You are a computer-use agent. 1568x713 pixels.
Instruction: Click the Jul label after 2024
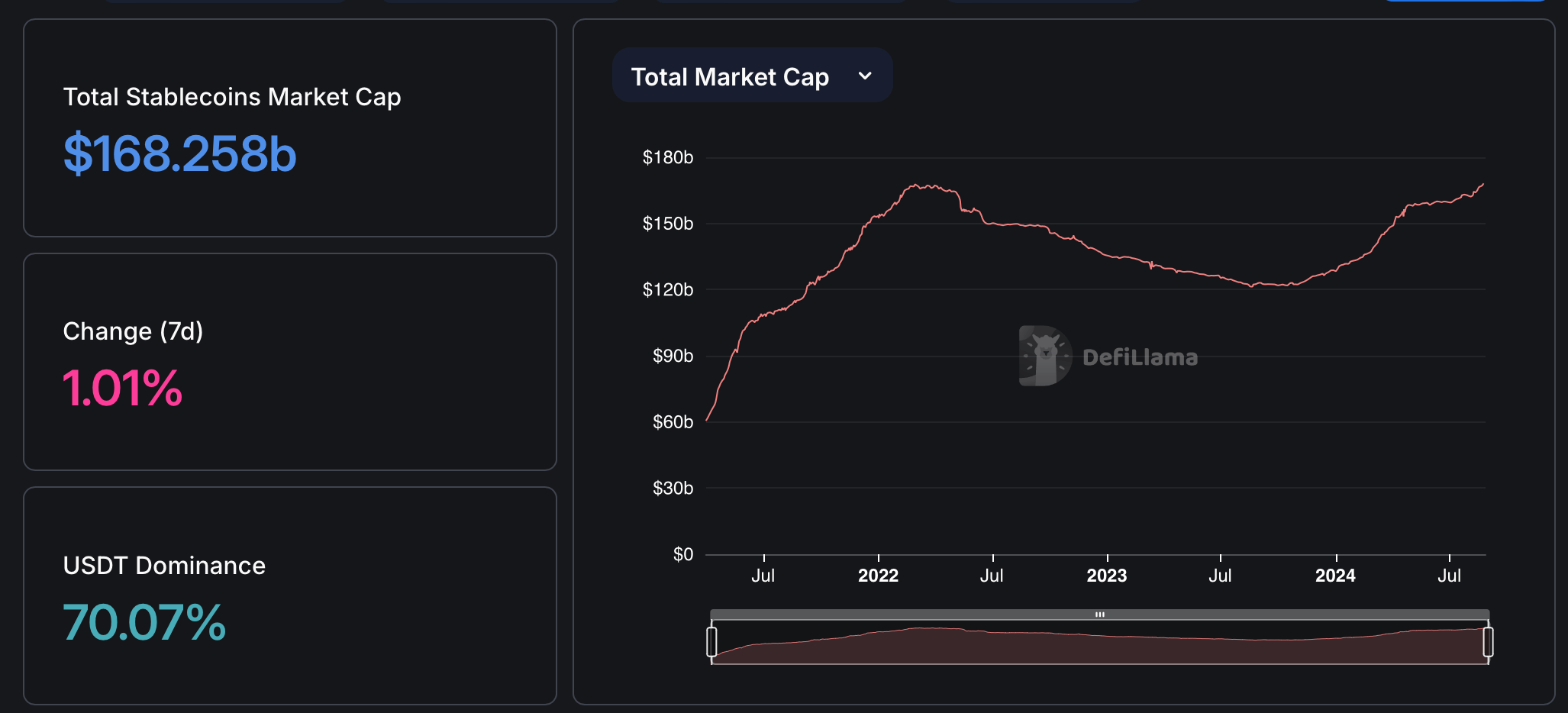tap(1449, 576)
